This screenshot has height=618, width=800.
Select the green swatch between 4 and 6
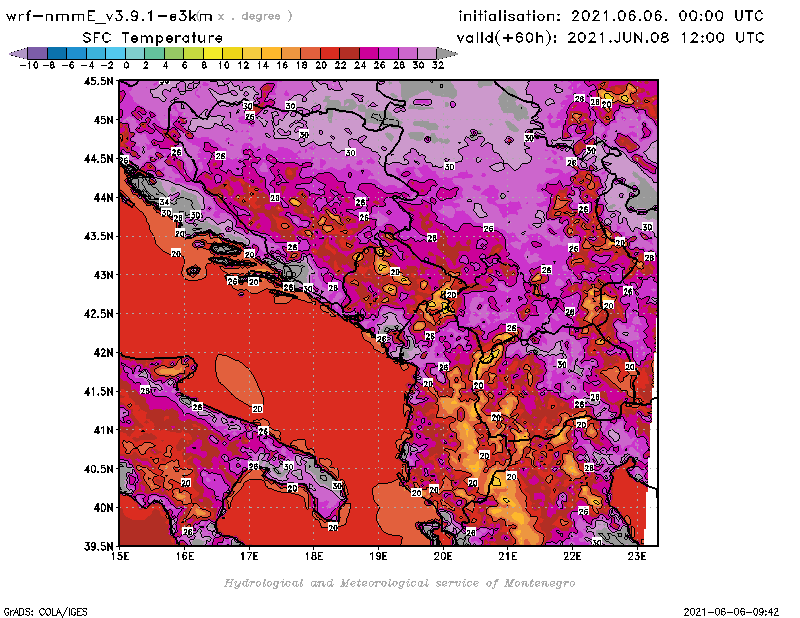pyautogui.click(x=174, y=53)
